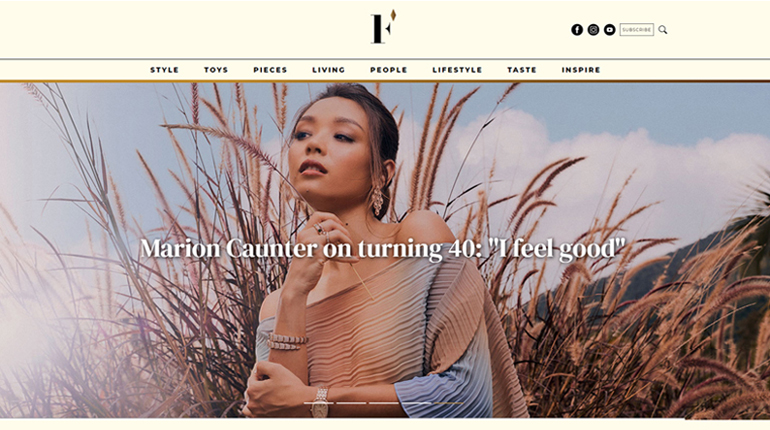Switch to the second carousel slide indicator
Screen dimensions: 770x430
tap(351, 403)
